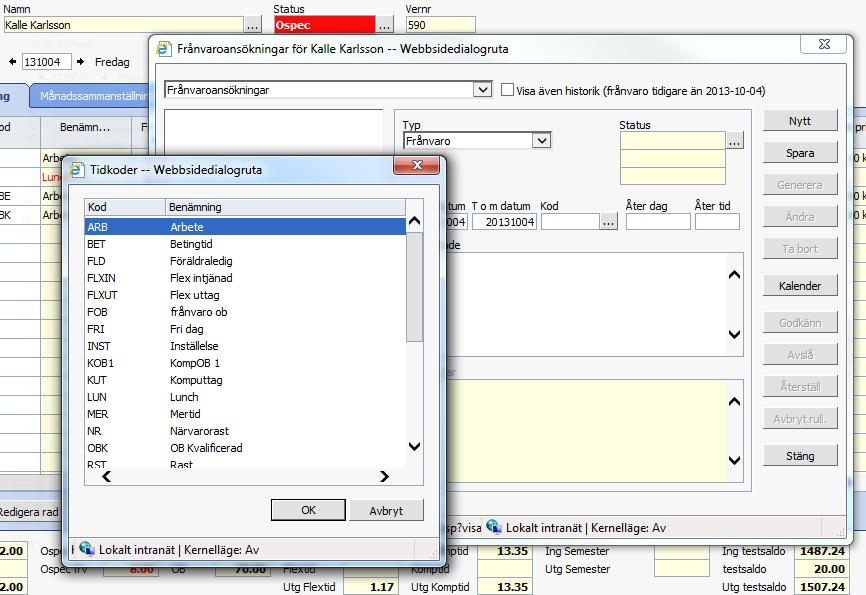Select the MER Mertid row
The image size is (866, 595).
(245, 414)
